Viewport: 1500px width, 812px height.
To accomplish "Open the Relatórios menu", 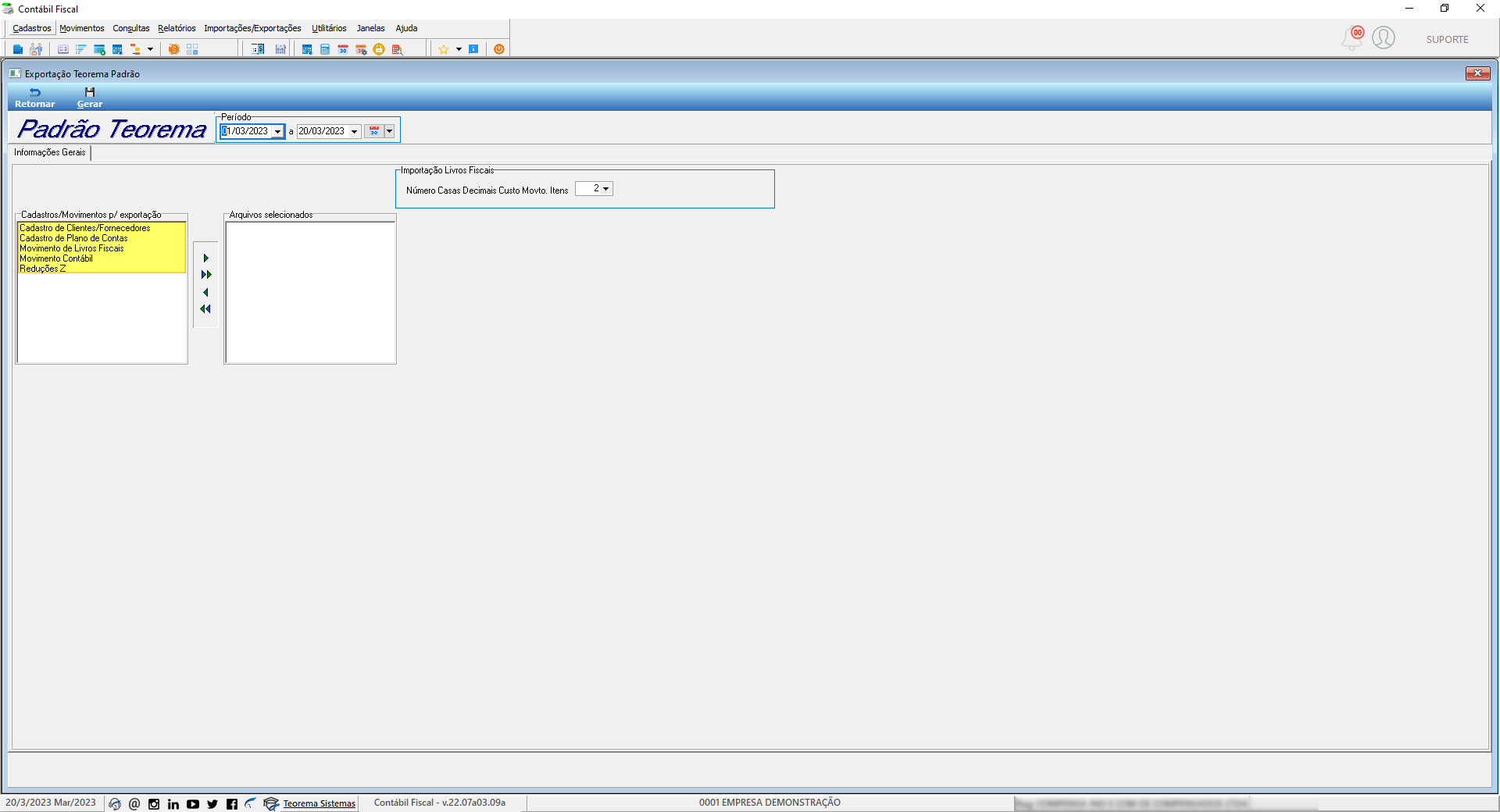I will click(x=177, y=28).
